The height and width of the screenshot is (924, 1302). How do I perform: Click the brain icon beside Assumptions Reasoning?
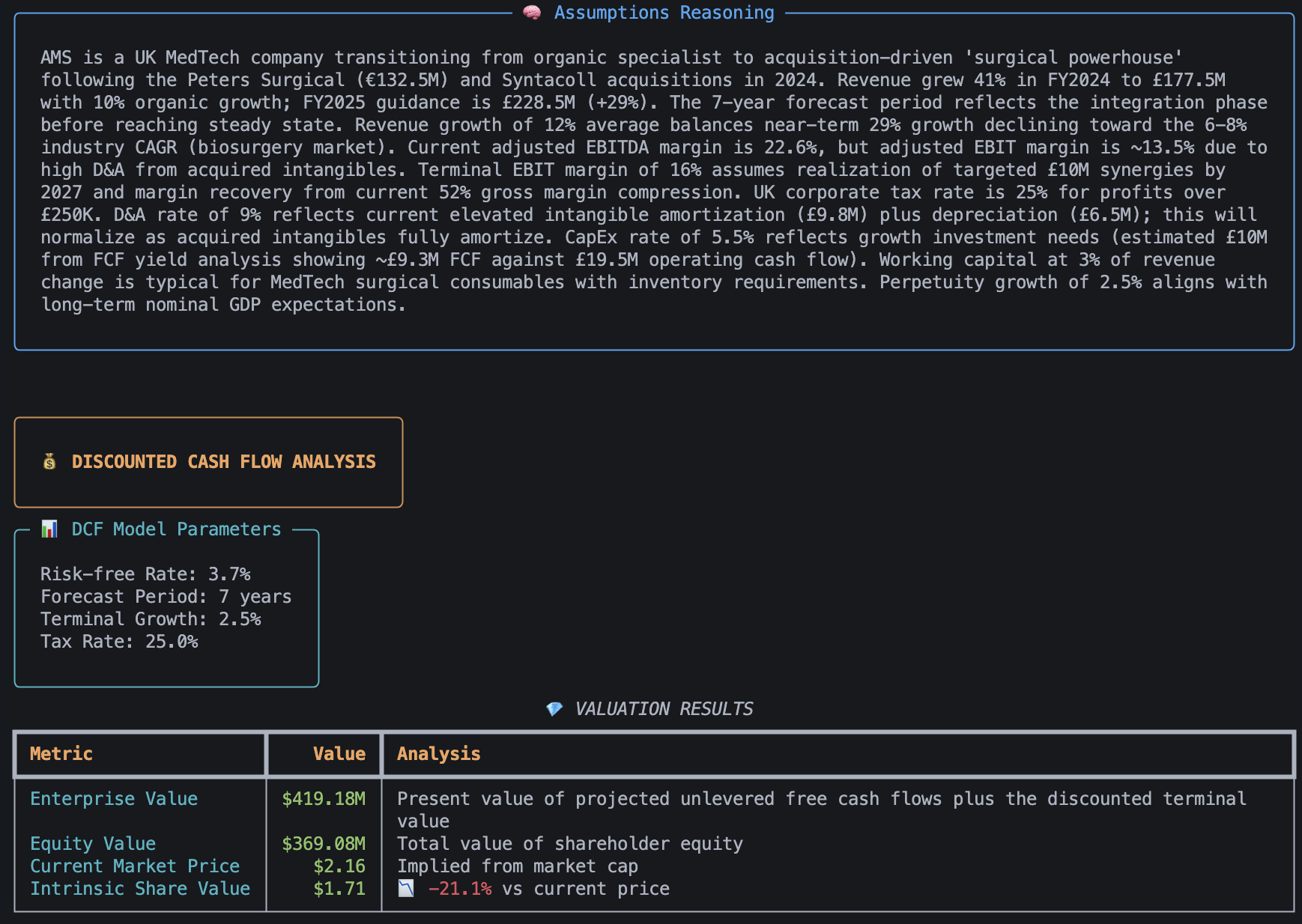coord(532,13)
